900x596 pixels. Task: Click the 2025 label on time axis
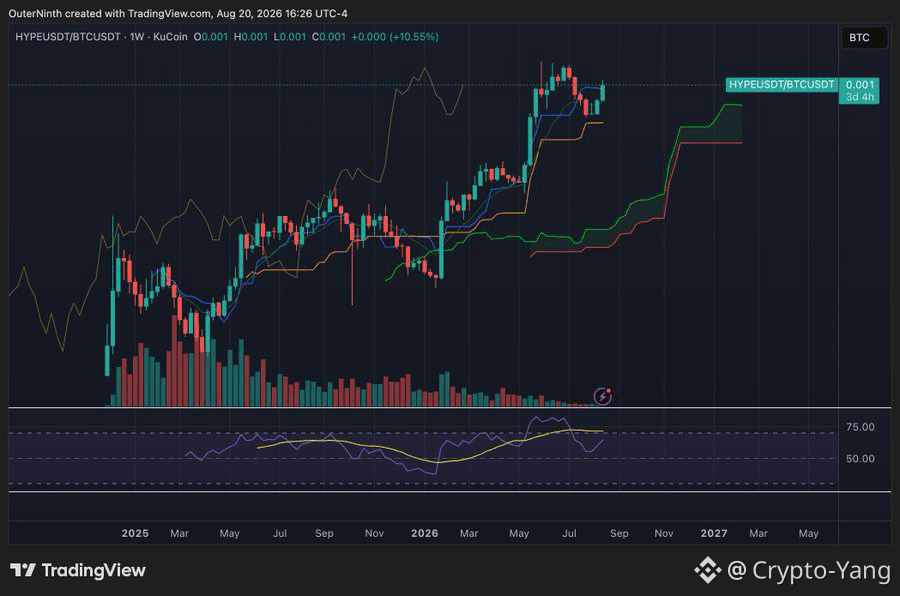(x=135, y=533)
